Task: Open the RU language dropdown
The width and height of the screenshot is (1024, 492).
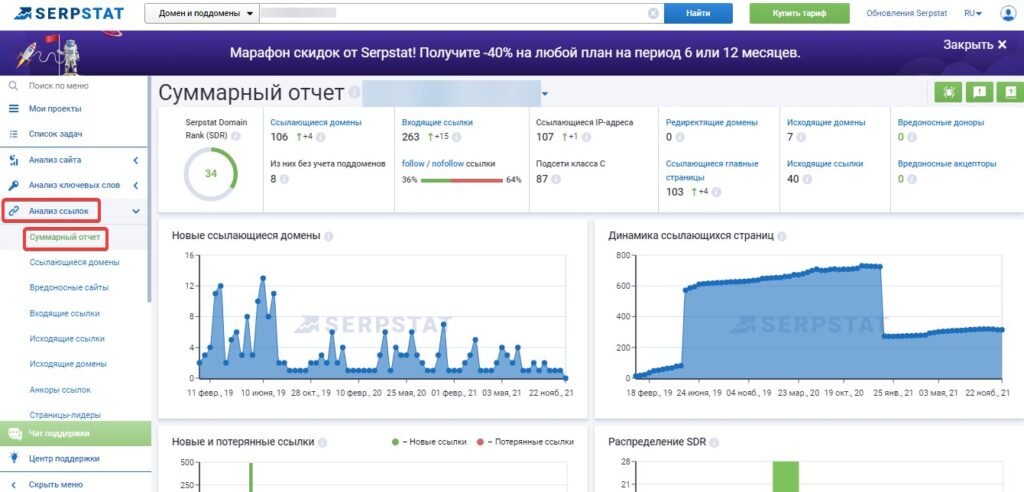Action: click(973, 13)
